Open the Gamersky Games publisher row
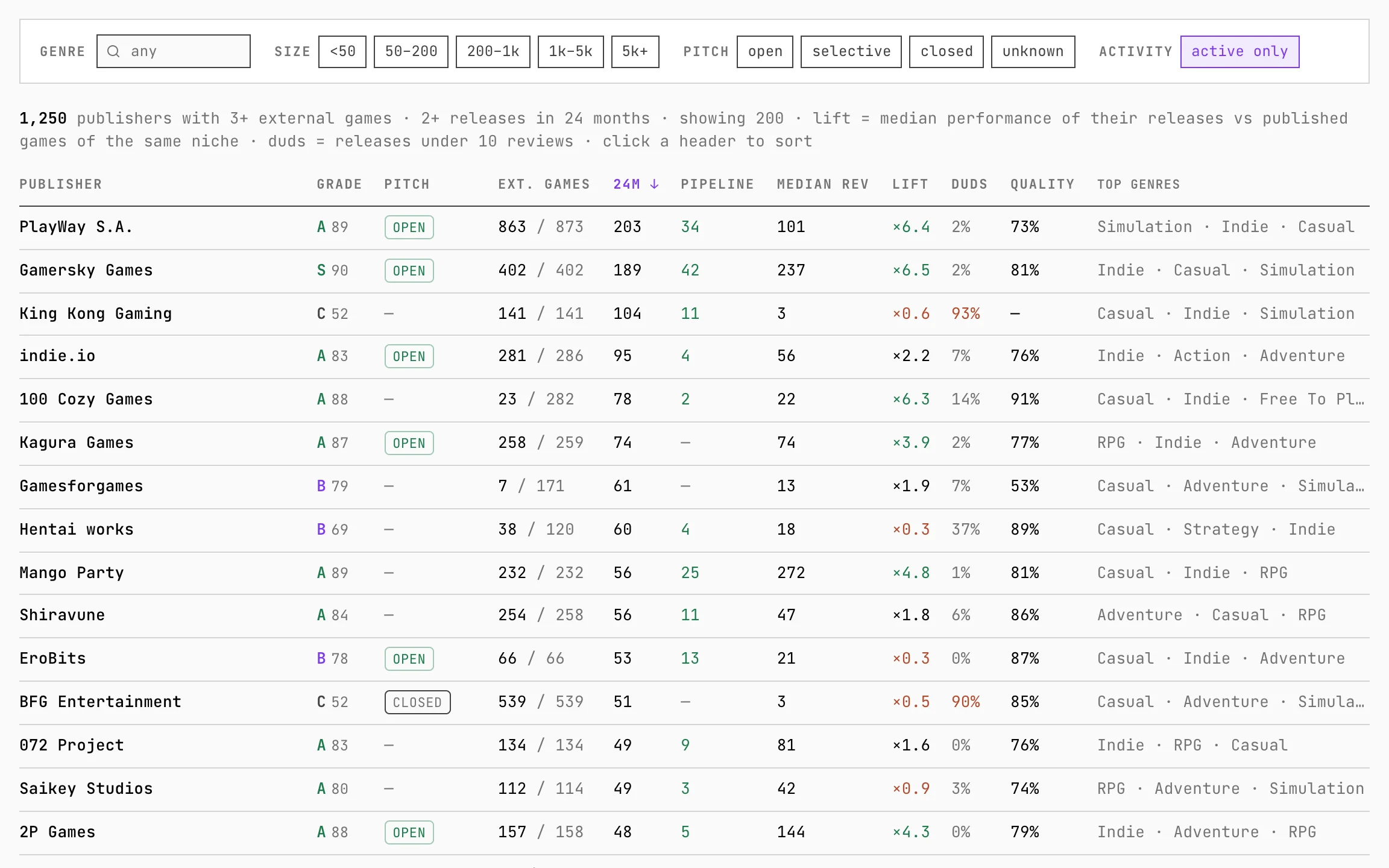The height and width of the screenshot is (868, 1389). coord(694,271)
